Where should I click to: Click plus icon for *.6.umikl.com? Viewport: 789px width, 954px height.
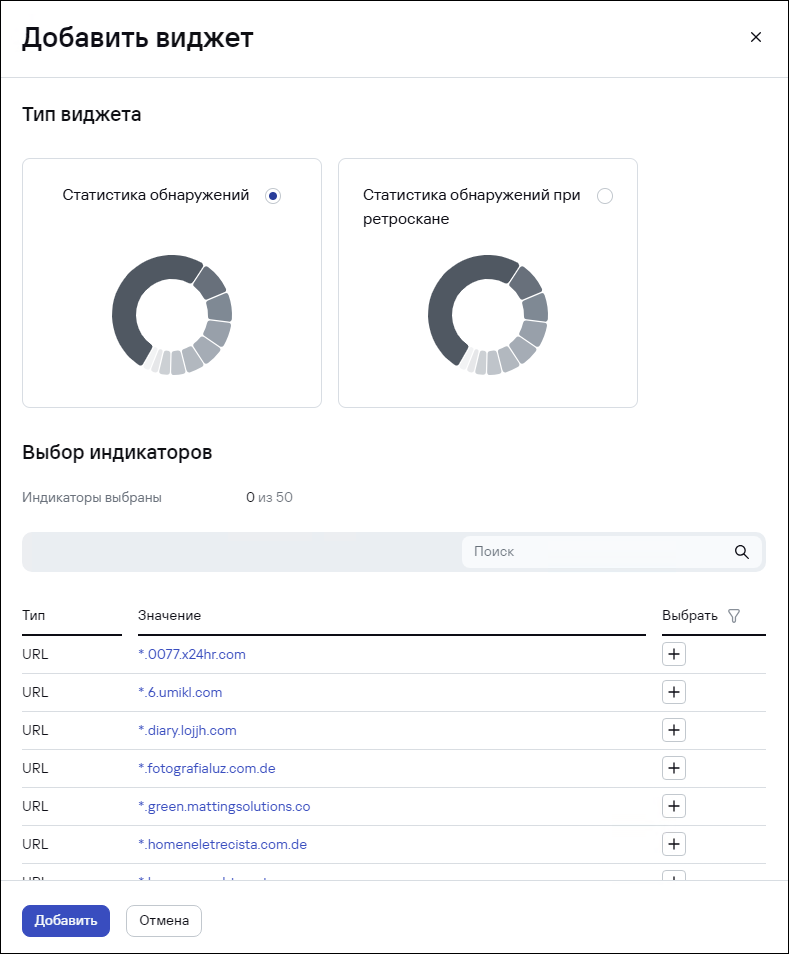coord(674,692)
